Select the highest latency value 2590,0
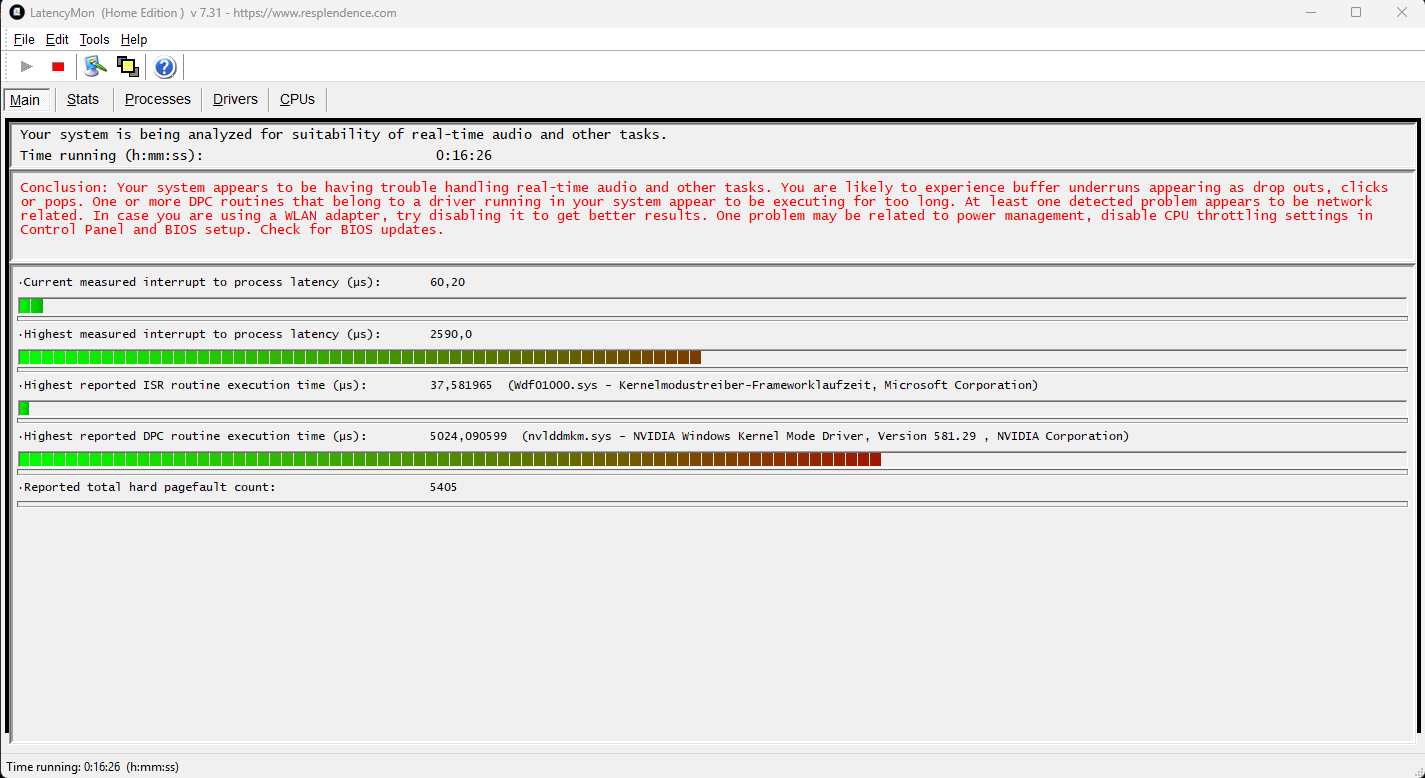1425x778 pixels. tap(451, 334)
